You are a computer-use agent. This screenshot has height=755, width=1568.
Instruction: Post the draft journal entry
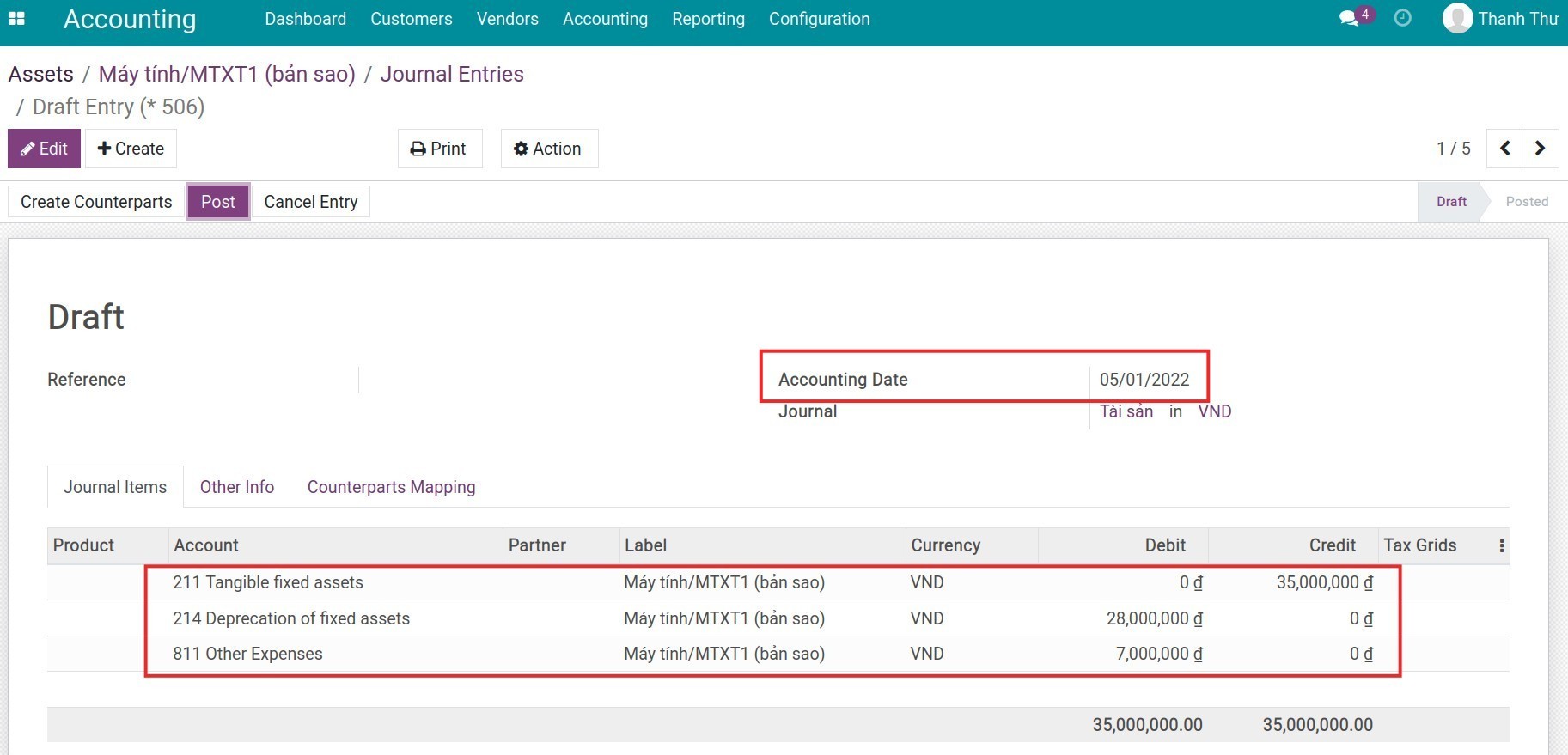[x=217, y=202]
